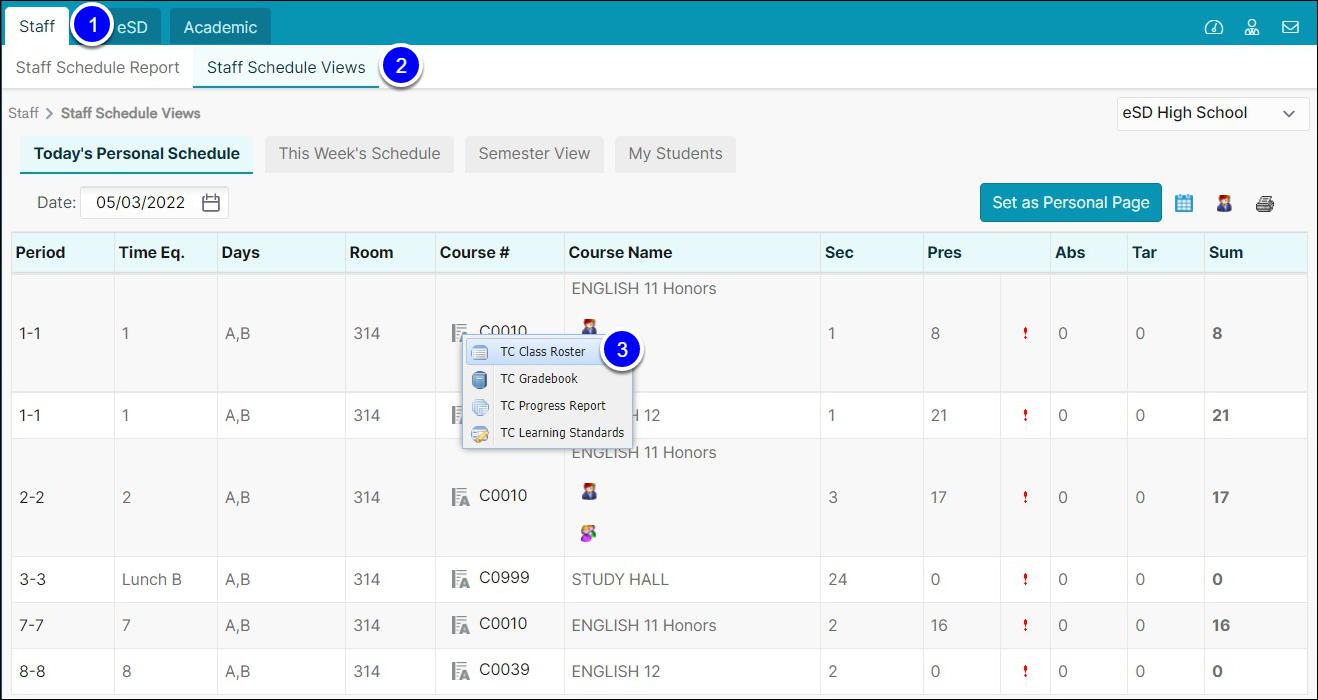Go to Staff in the breadcrumb
This screenshot has height=700, width=1318.
[23, 113]
